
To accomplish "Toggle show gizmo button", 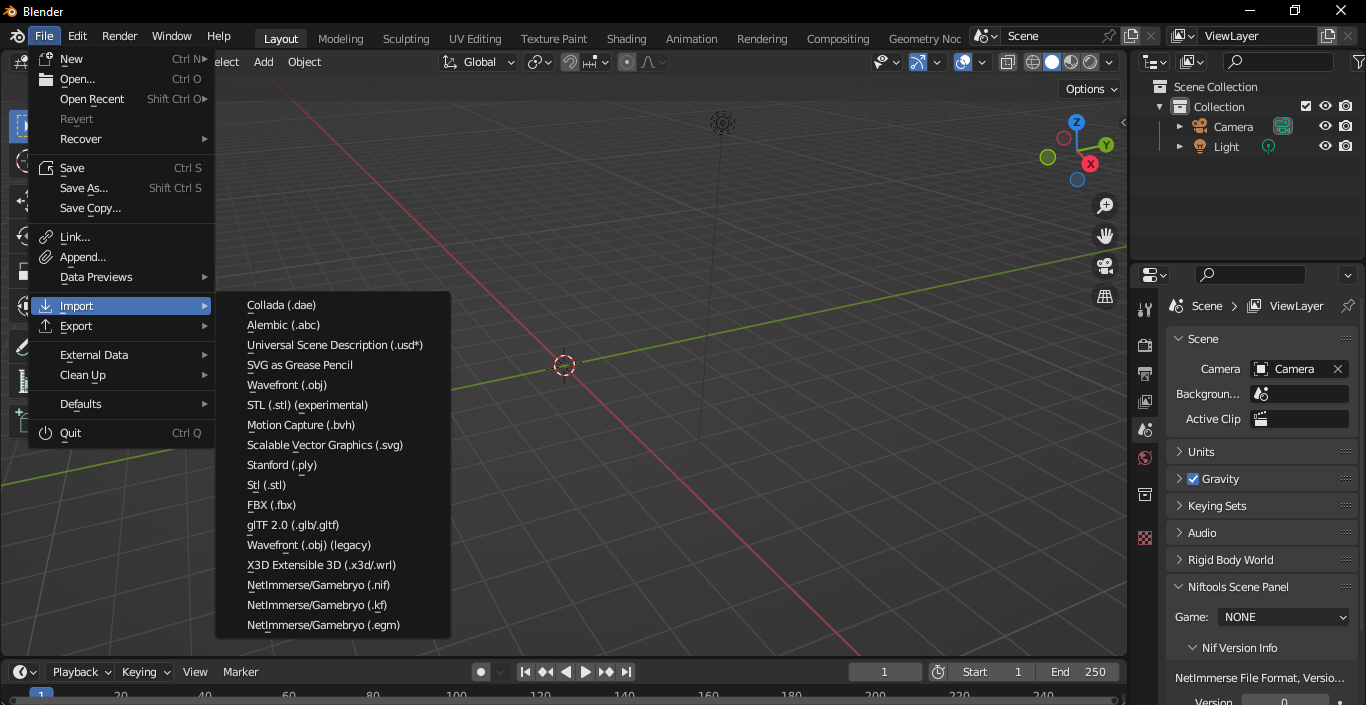I will (x=918, y=62).
